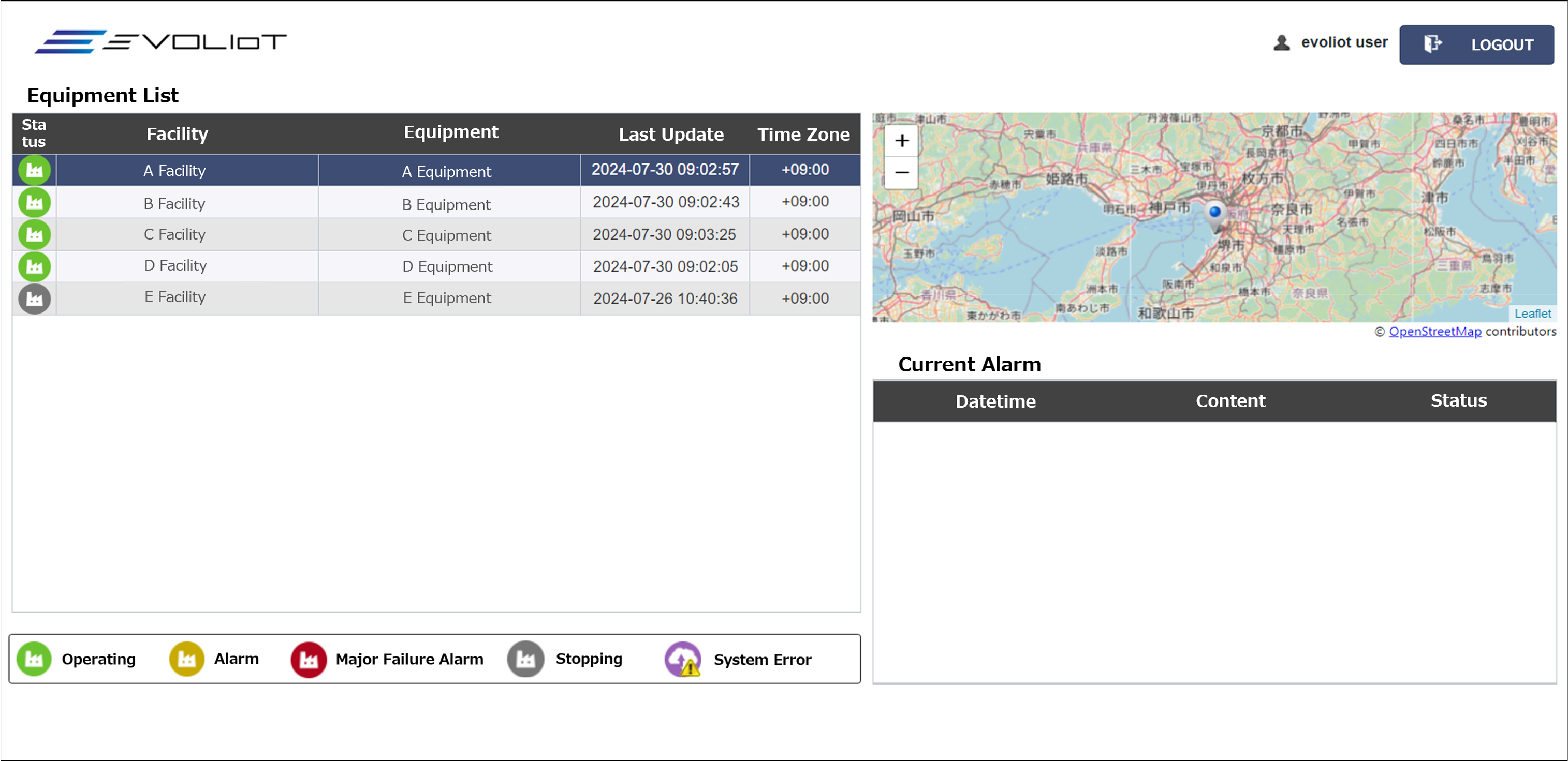1568x761 pixels.
Task: Open the Leaflet attribution link
Action: [1532, 314]
